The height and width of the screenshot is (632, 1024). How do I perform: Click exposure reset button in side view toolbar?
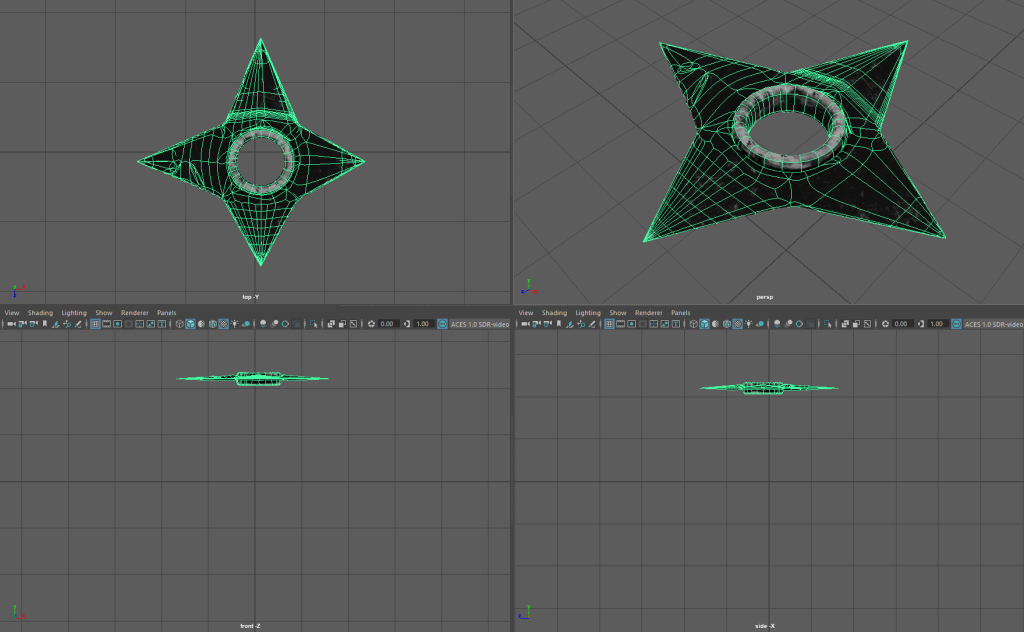[x=885, y=324]
